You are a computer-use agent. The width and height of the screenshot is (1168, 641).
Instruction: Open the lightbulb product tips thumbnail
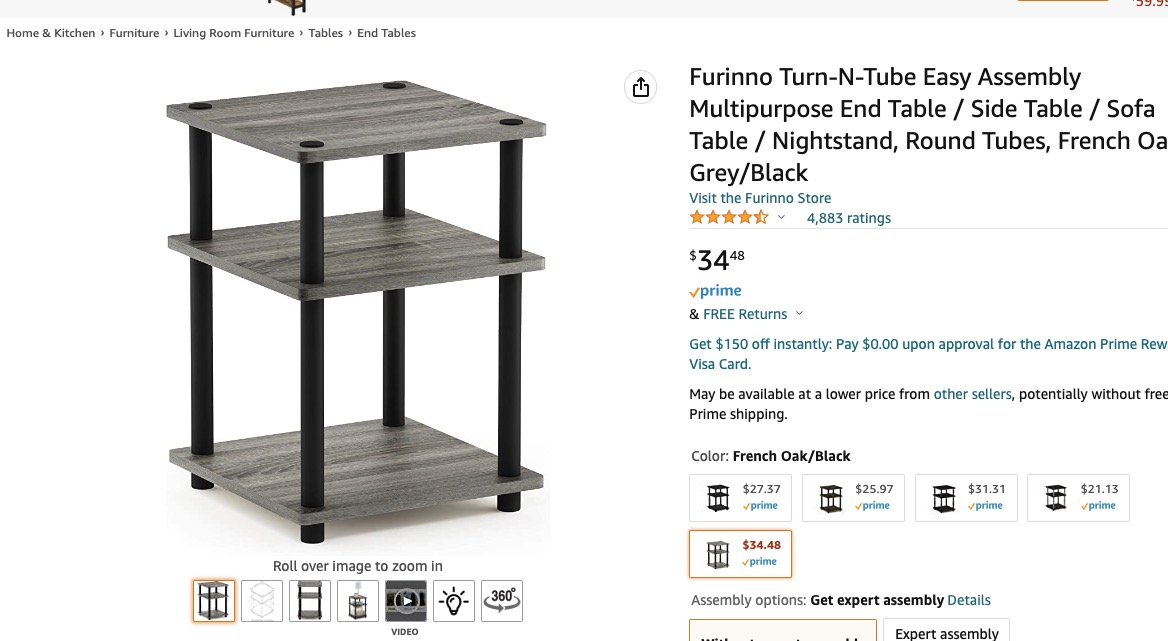(454, 601)
